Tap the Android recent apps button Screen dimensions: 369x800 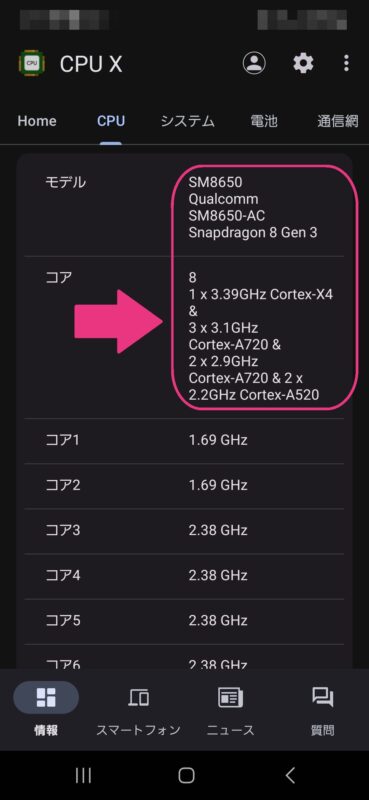83,776
